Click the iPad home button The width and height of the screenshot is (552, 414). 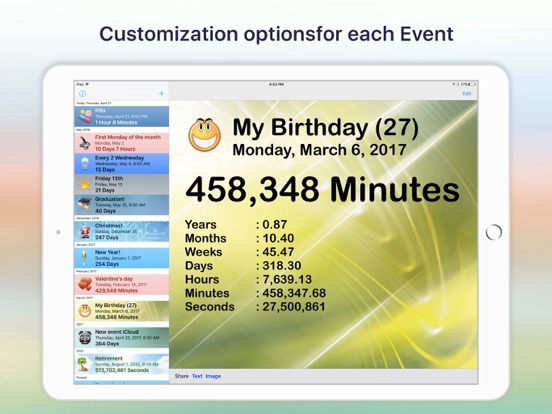click(494, 232)
